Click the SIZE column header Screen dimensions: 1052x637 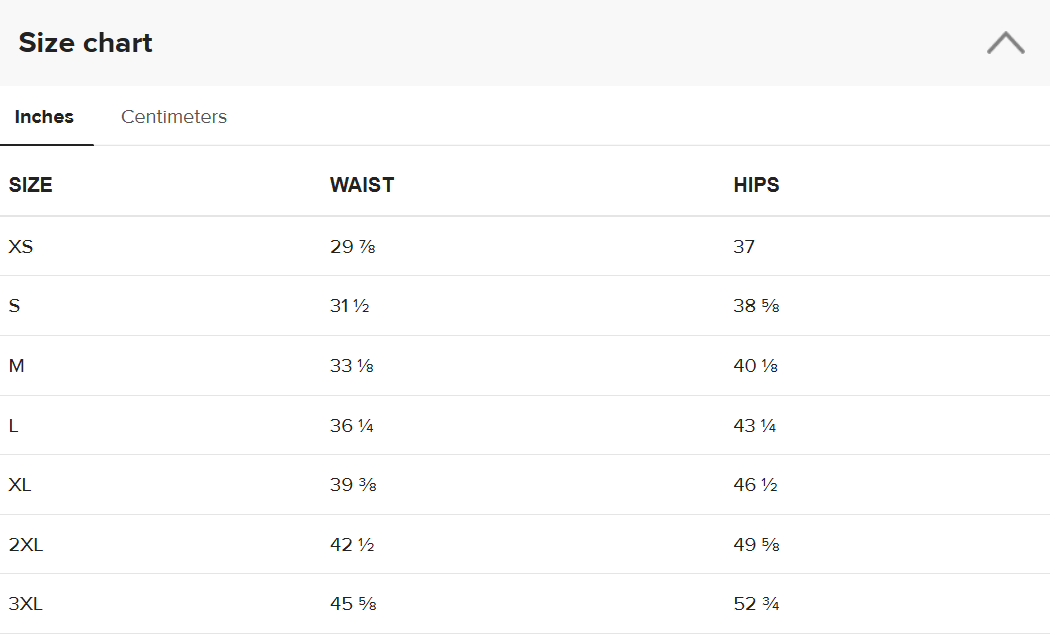(31, 185)
